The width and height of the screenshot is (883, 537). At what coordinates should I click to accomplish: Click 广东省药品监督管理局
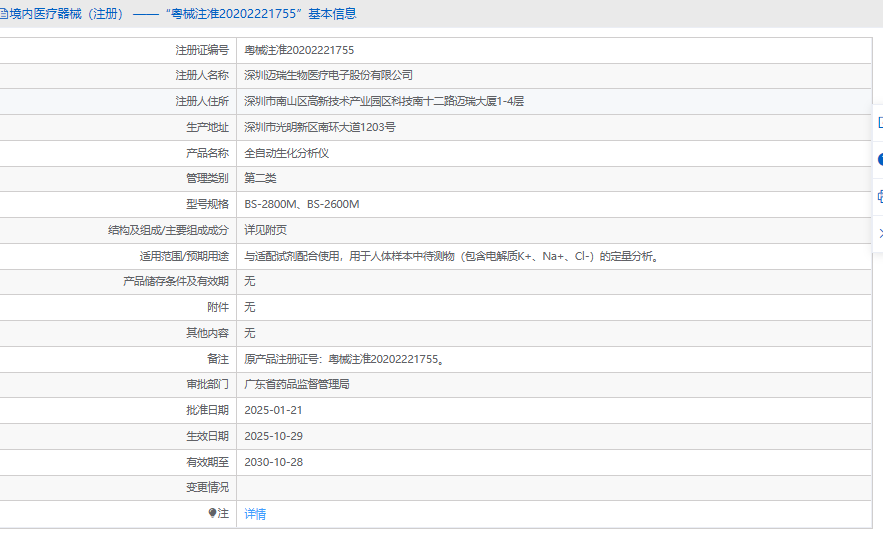click(x=297, y=384)
